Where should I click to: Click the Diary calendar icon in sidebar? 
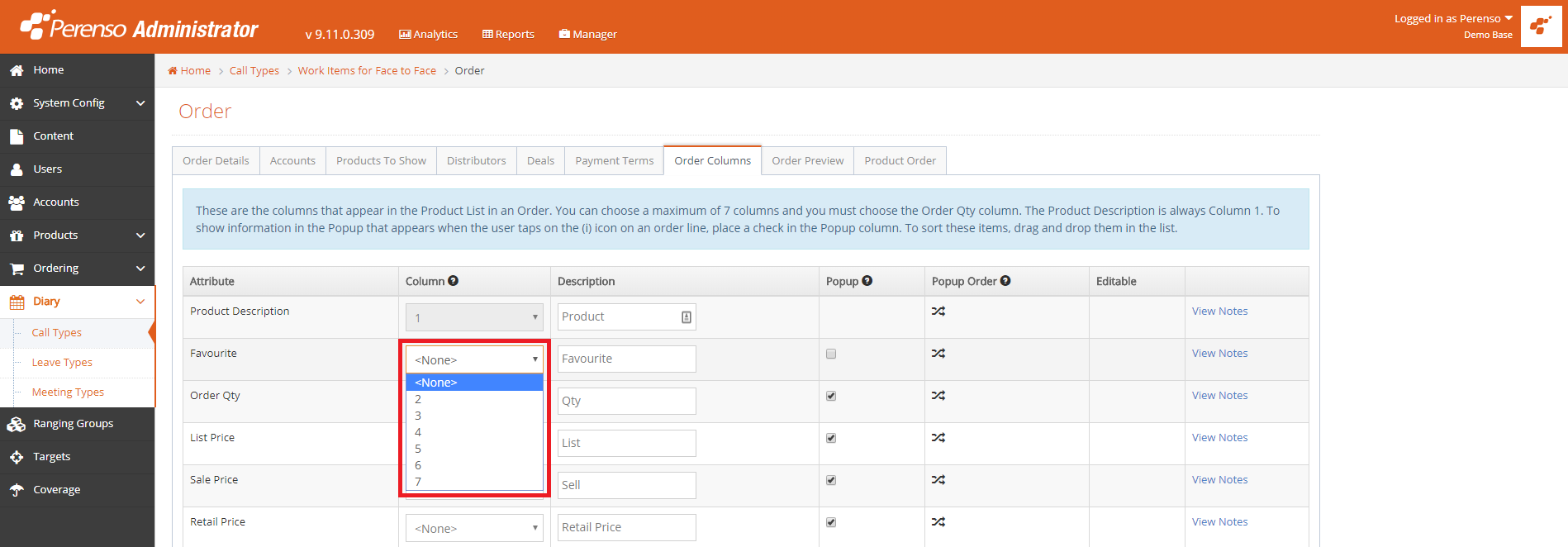click(x=17, y=302)
